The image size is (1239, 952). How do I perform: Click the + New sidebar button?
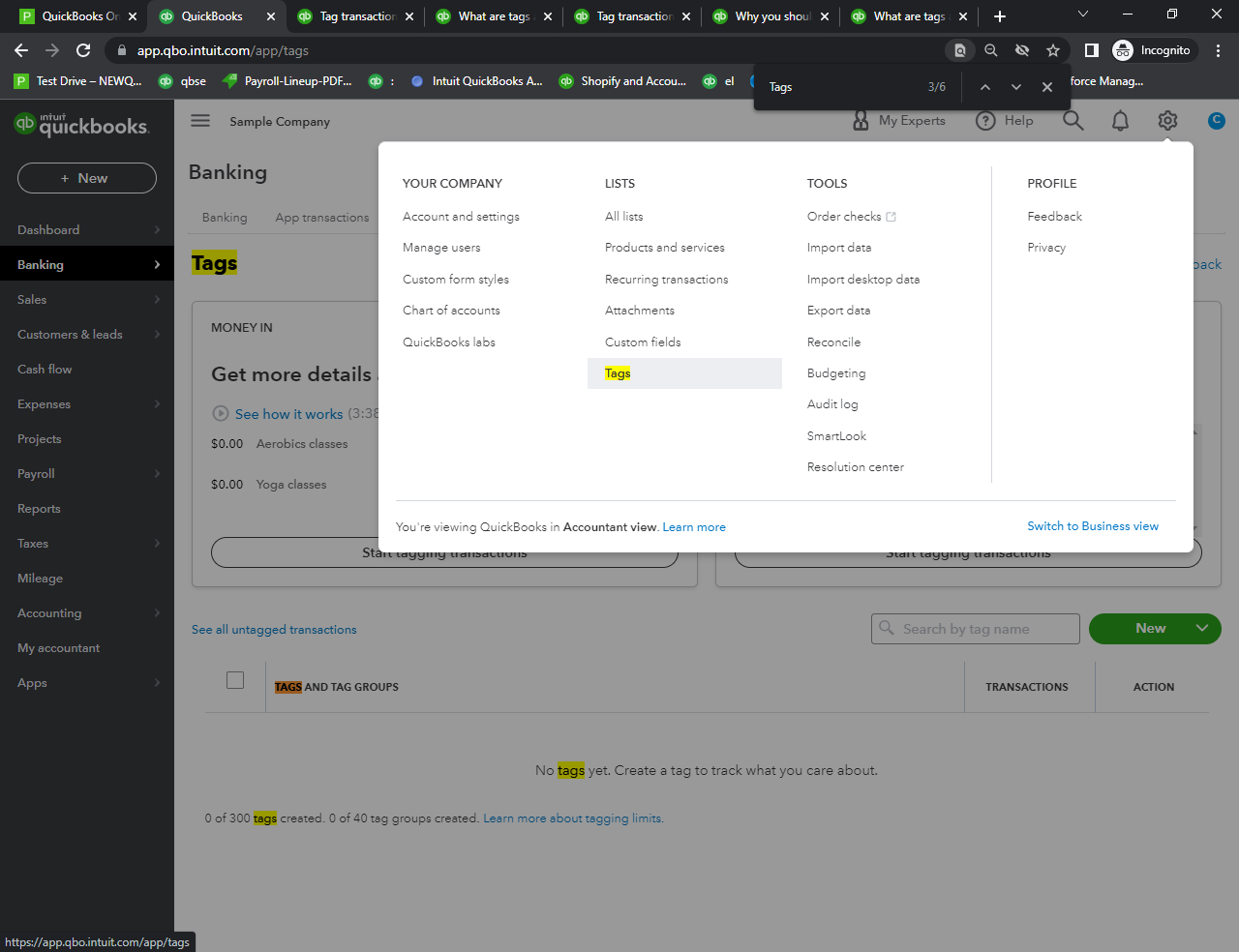(x=87, y=178)
